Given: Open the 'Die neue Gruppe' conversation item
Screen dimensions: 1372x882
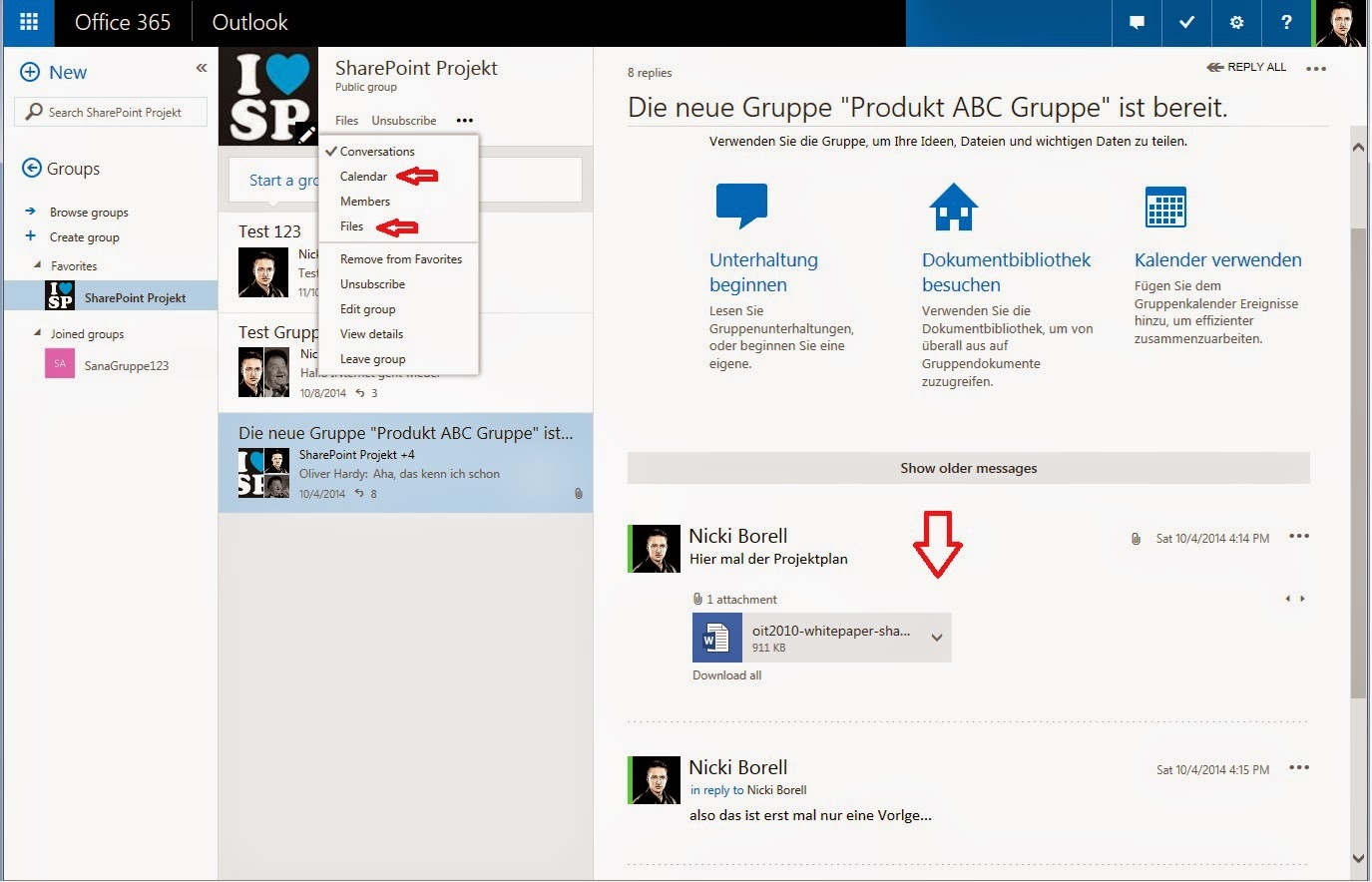Looking at the screenshot, I should (x=405, y=463).
